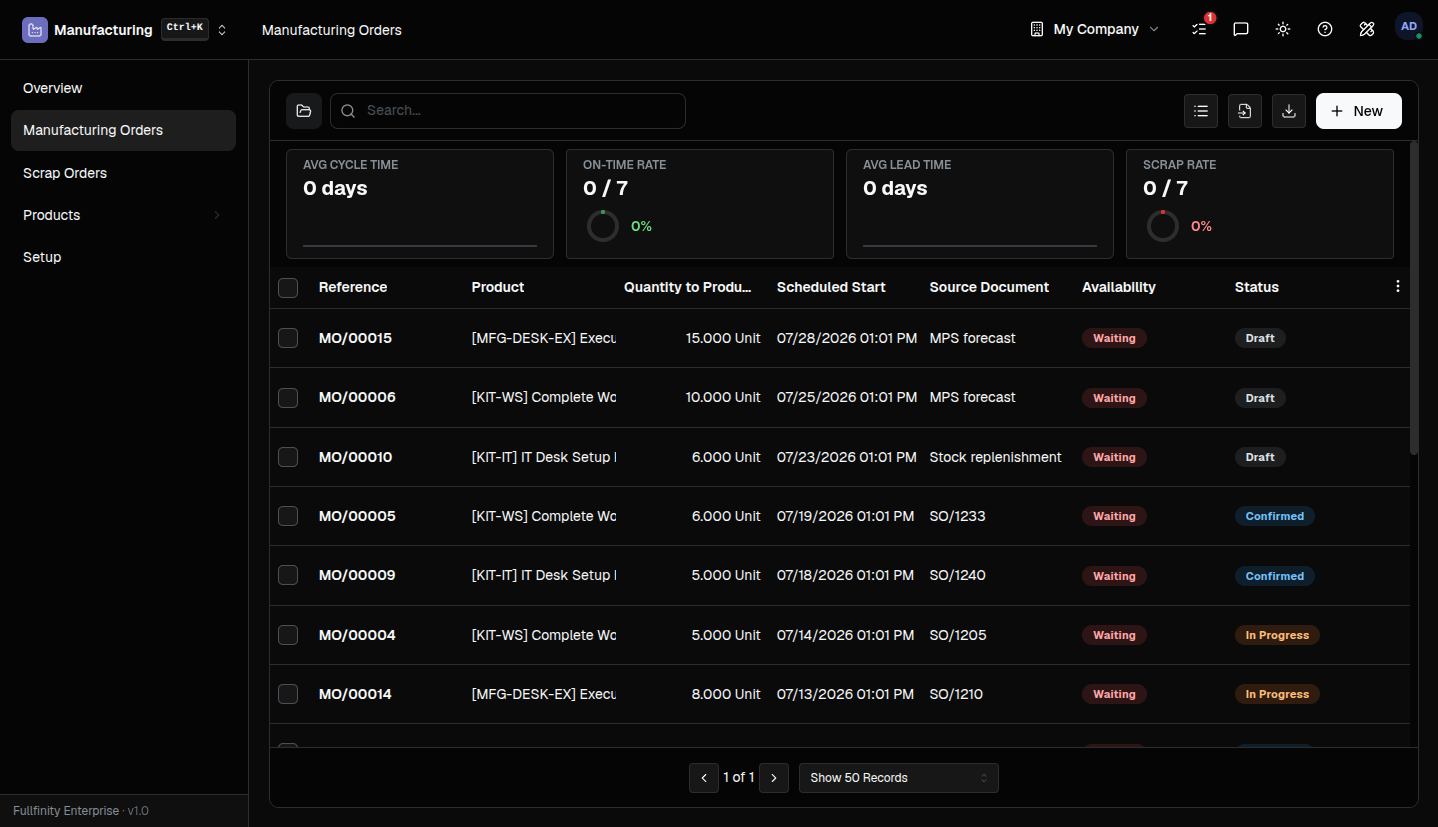Viewport: 1438px width, 827px height.
Task: Click the 8.000 Unit quantity cell
Action: 726,694
